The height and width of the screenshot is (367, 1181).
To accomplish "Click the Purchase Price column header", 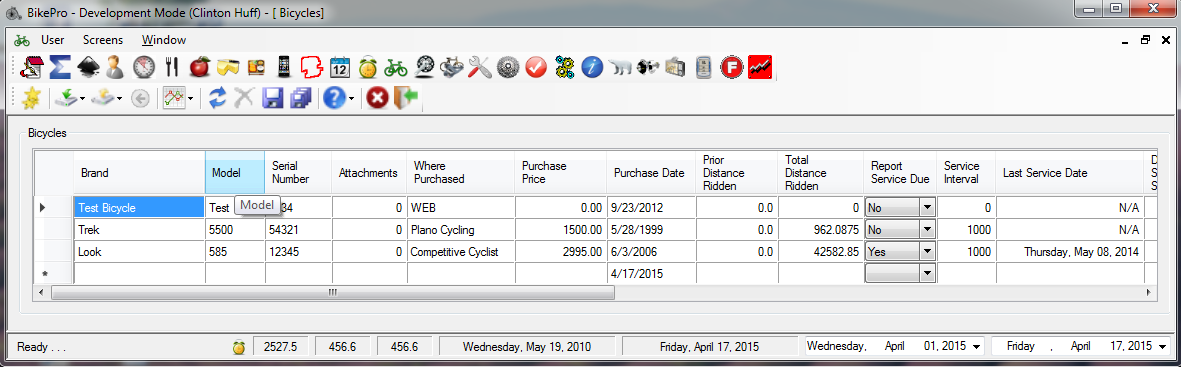I will tap(560, 173).
